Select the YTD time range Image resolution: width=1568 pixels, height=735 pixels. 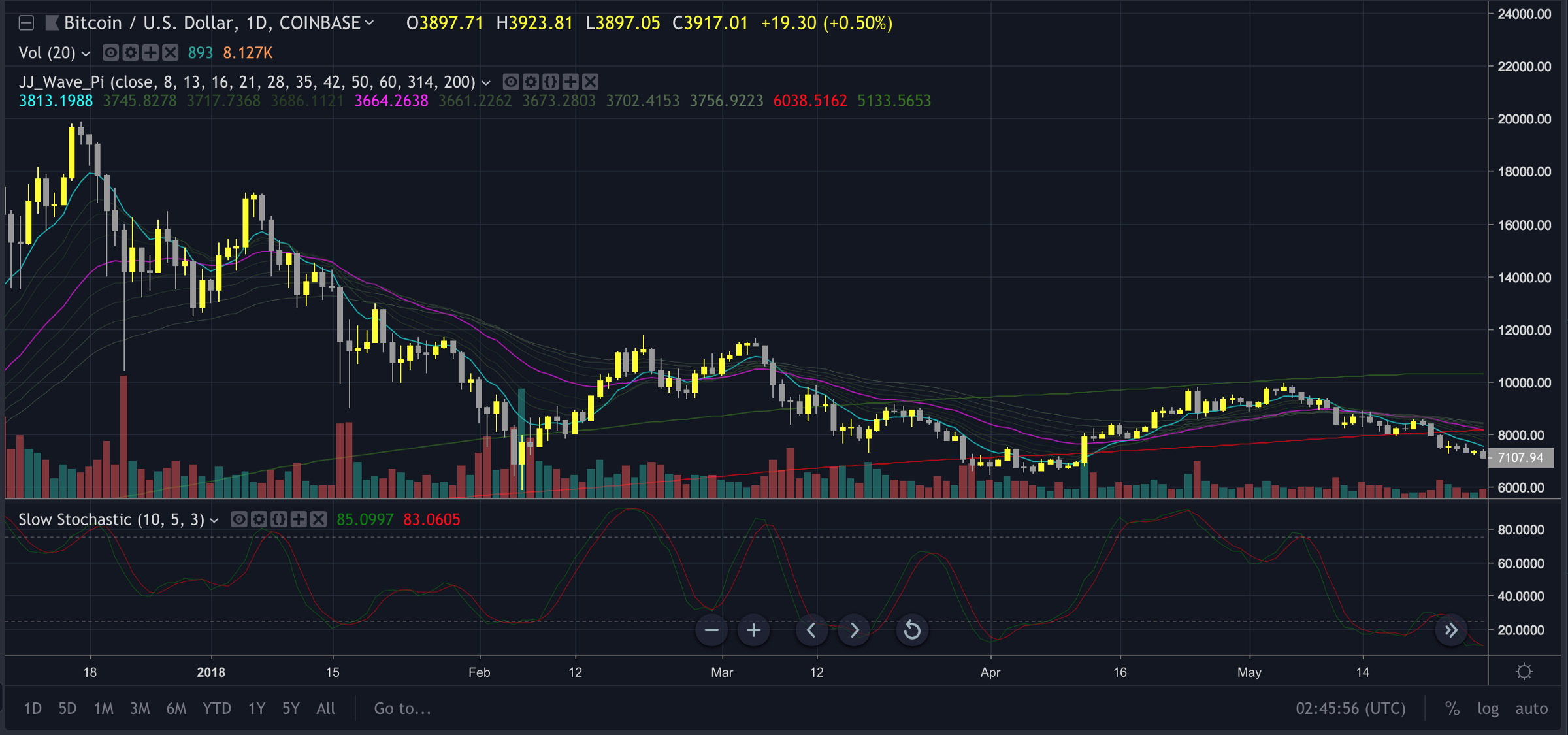[x=216, y=709]
